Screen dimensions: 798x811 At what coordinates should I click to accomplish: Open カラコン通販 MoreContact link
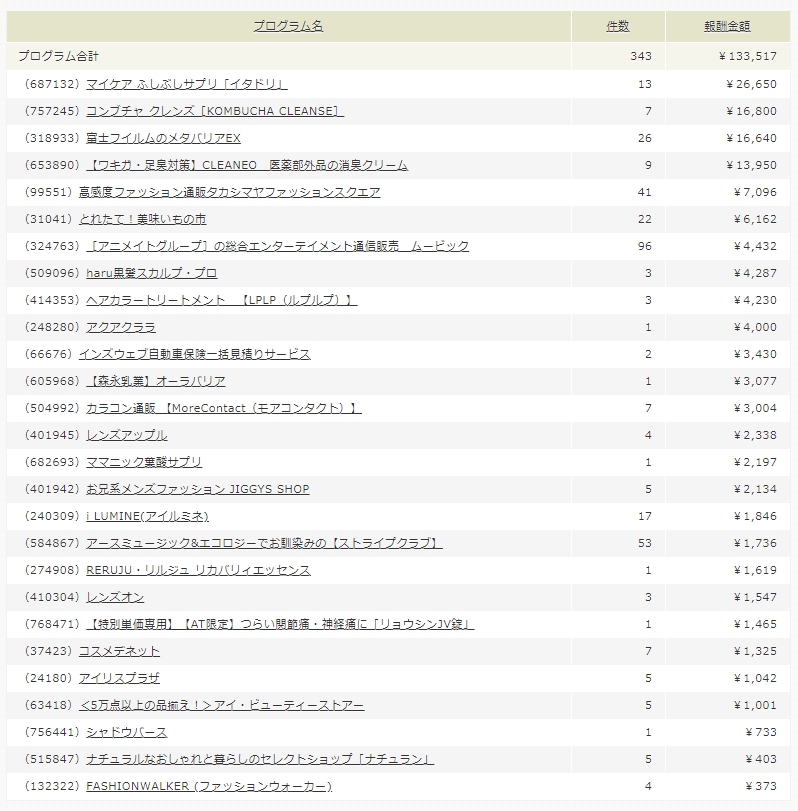(223, 408)
